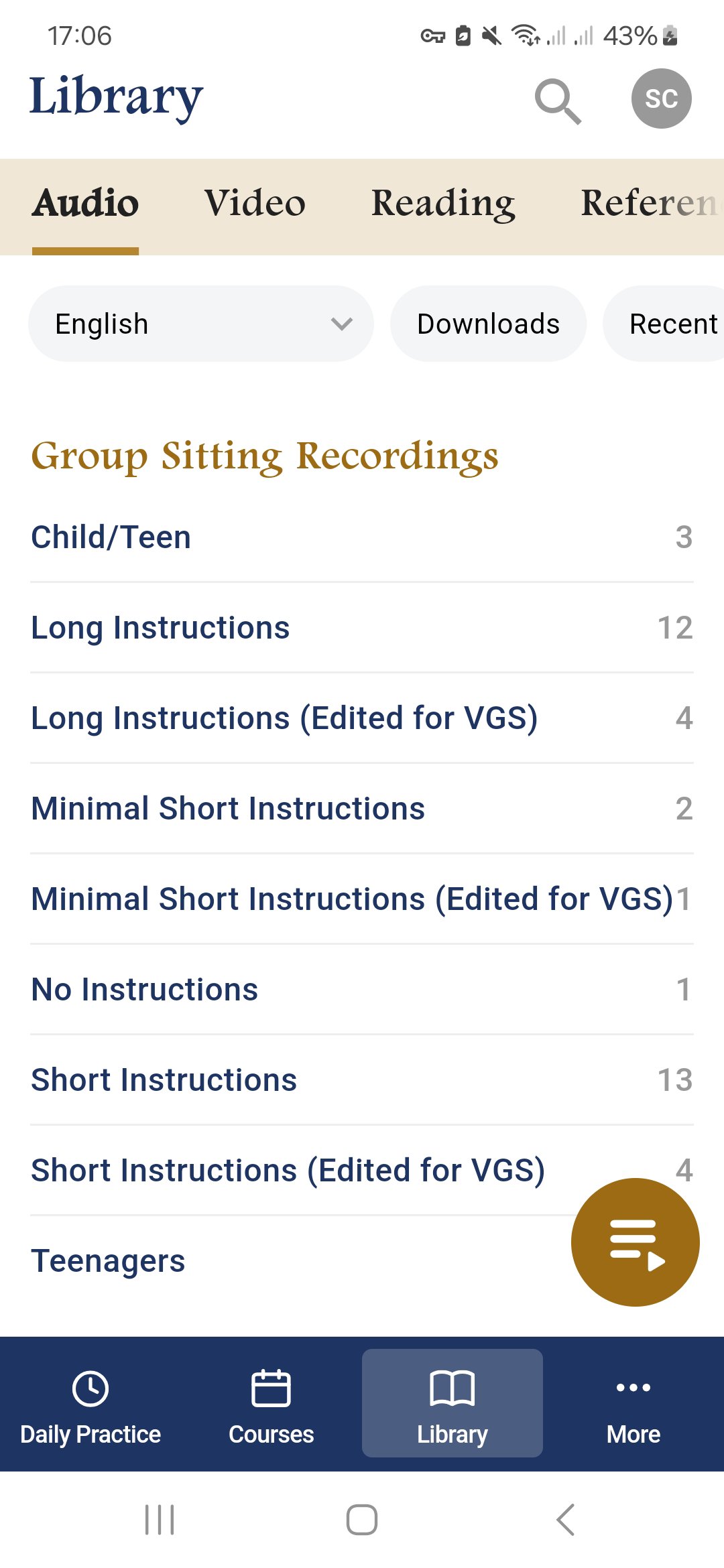The image size is (724, 1568).
Task: Open the Short Instructions list
Action: point(362,1080)
